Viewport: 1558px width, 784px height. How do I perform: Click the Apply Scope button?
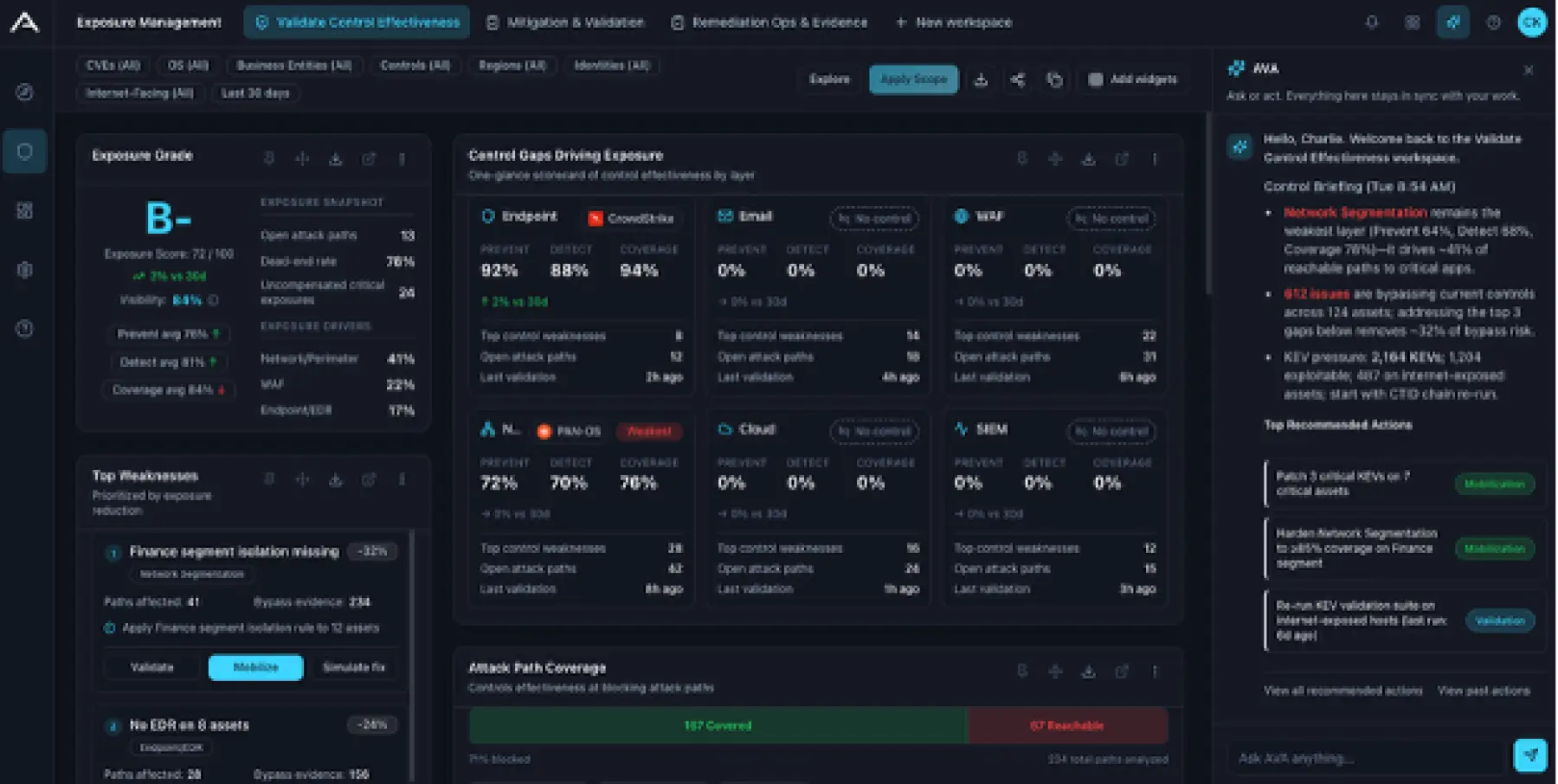tap(913, 80)
